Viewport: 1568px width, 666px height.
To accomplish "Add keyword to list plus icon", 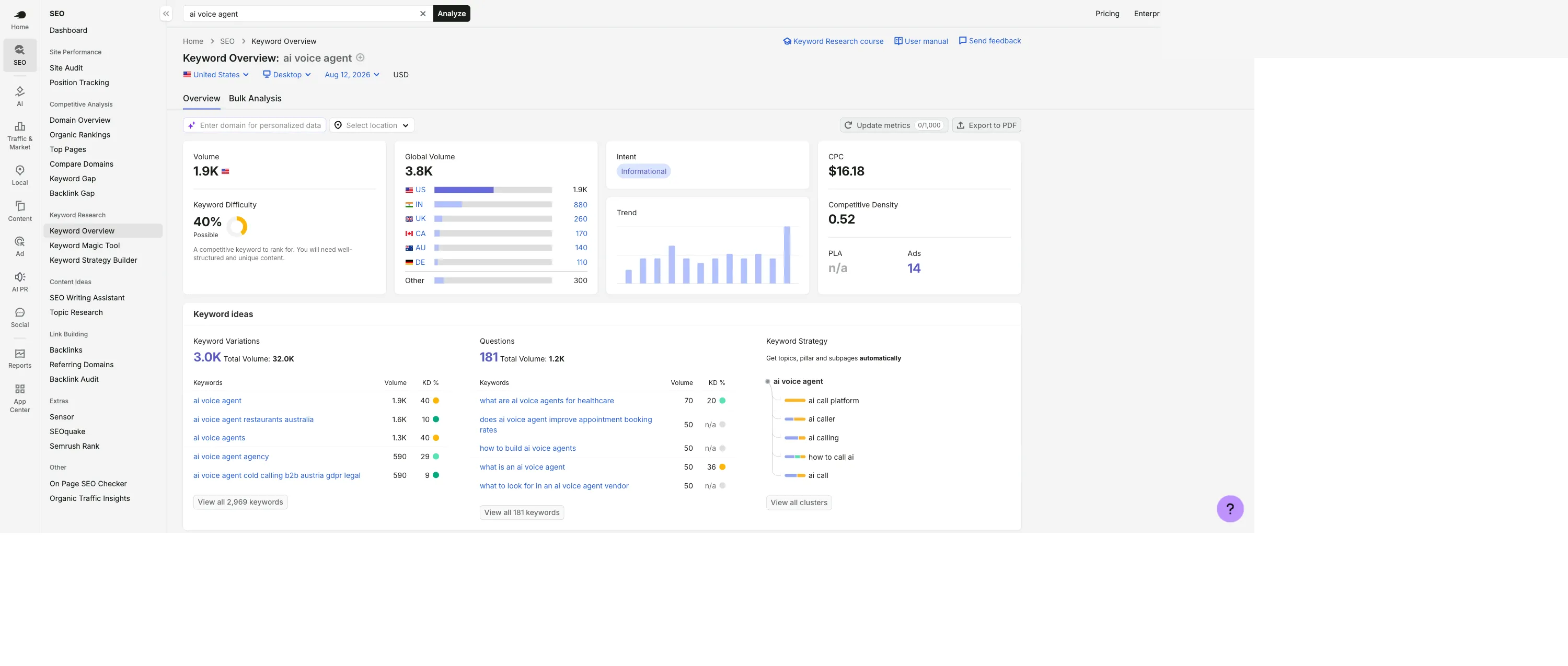I will tap(360, 58).
